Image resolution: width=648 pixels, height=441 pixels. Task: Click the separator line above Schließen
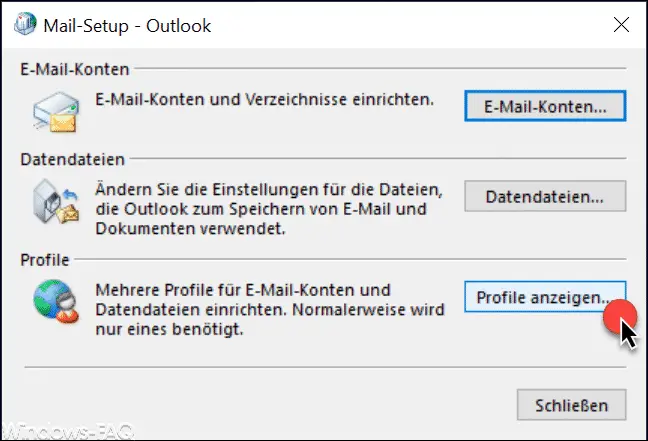tap(325, 367)
